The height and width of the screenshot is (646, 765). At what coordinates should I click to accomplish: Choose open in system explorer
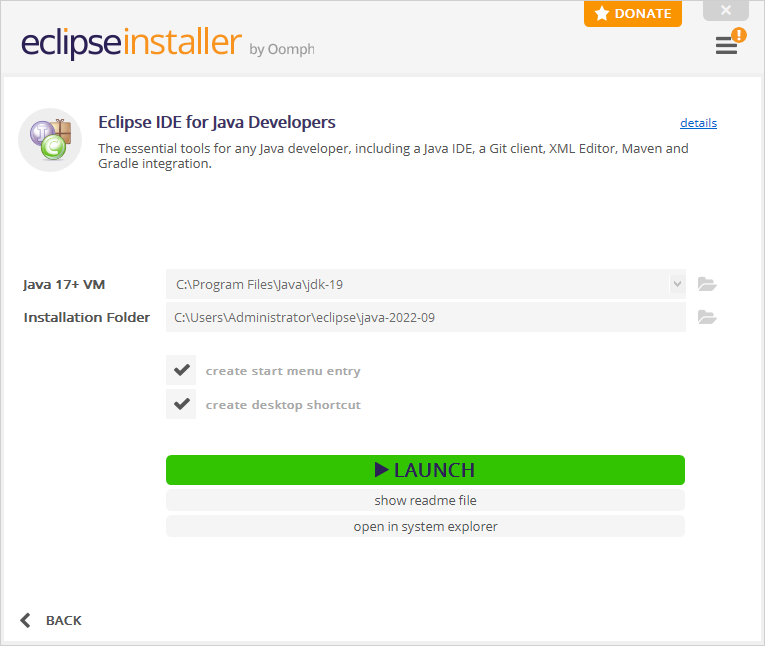(425, 526)
